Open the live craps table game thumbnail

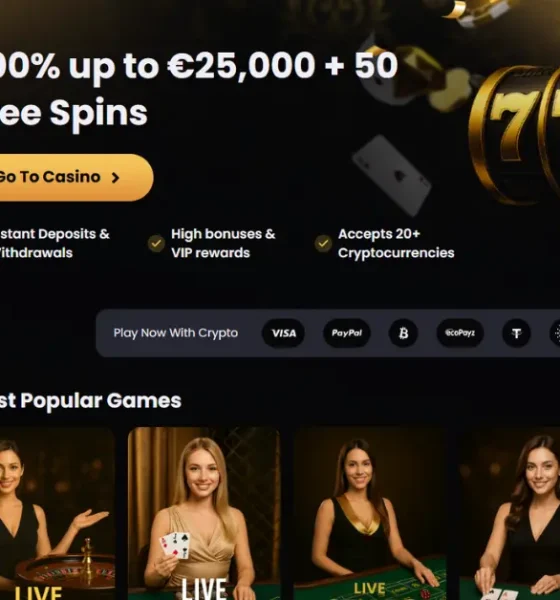pos(370,514)
